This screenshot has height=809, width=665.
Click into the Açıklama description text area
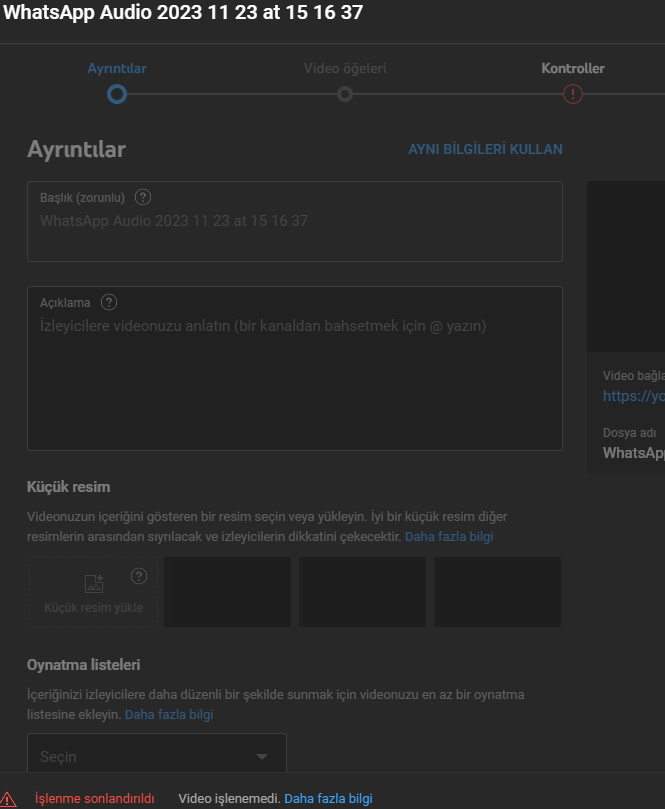[x=295, y=368]
